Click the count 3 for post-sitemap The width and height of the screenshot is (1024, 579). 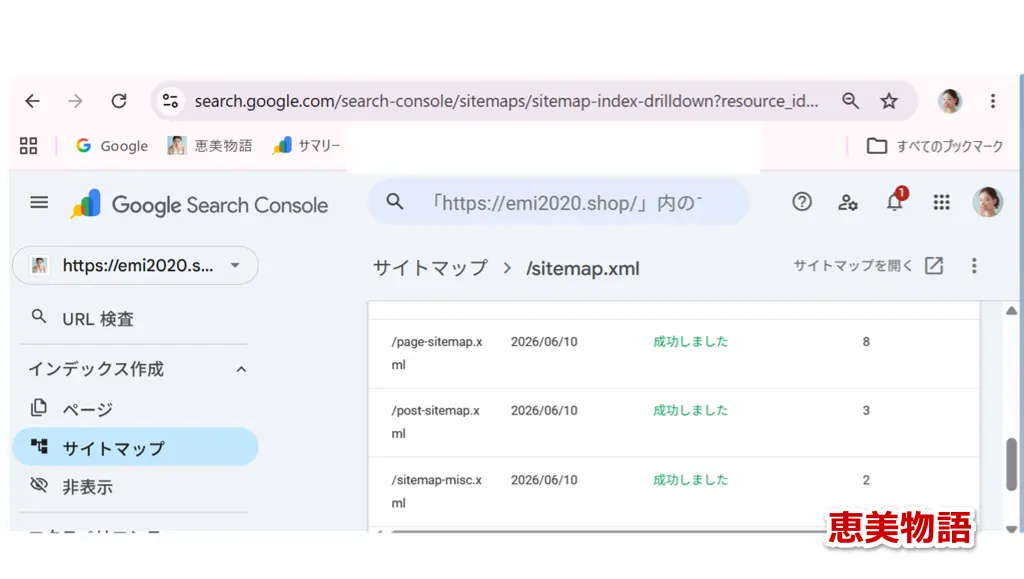coord(866,411)
